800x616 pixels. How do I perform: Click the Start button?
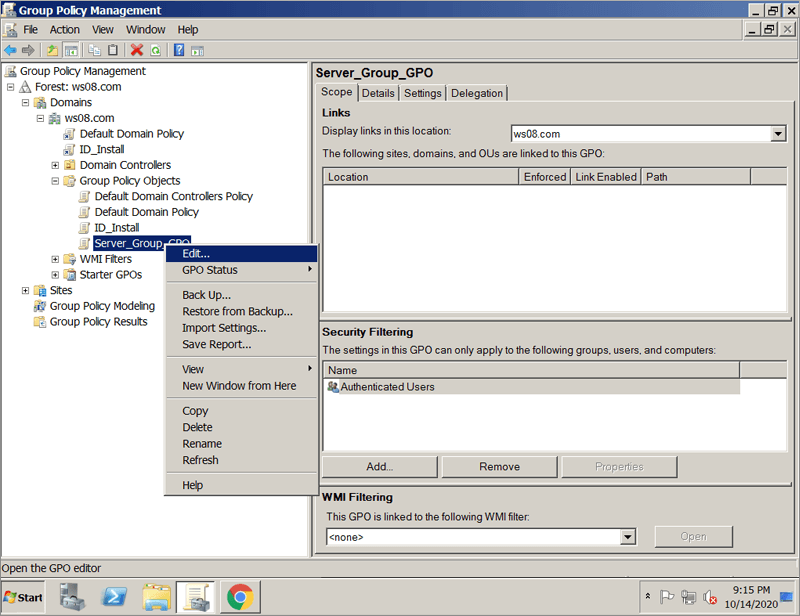(x=23, y=597)
